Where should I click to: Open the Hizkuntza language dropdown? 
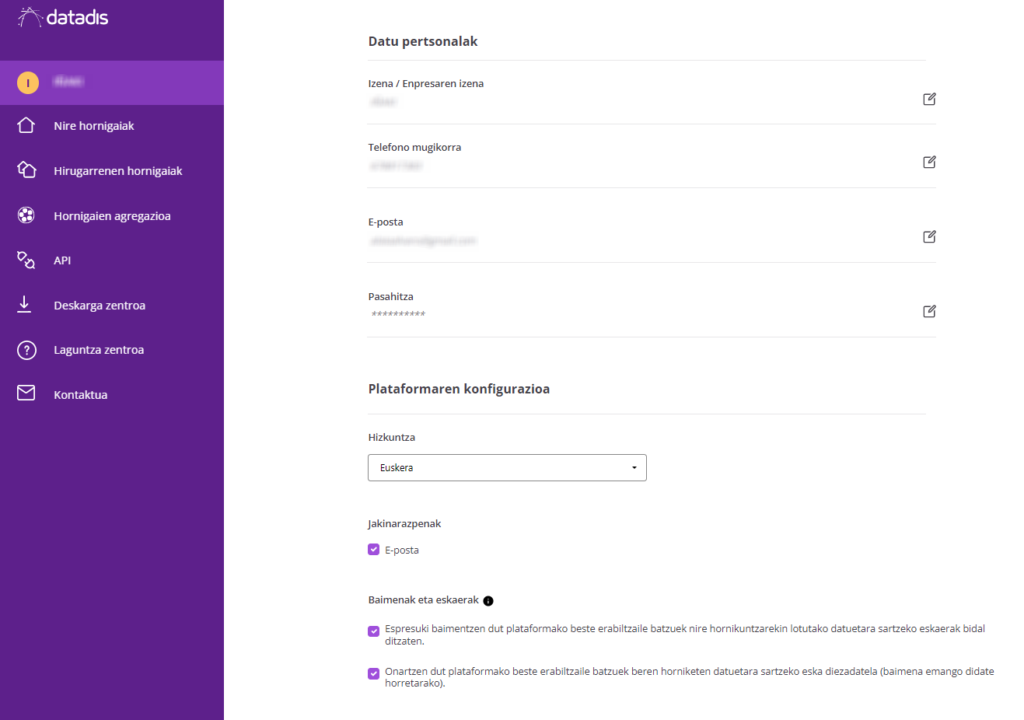click(x=507, y=467)
